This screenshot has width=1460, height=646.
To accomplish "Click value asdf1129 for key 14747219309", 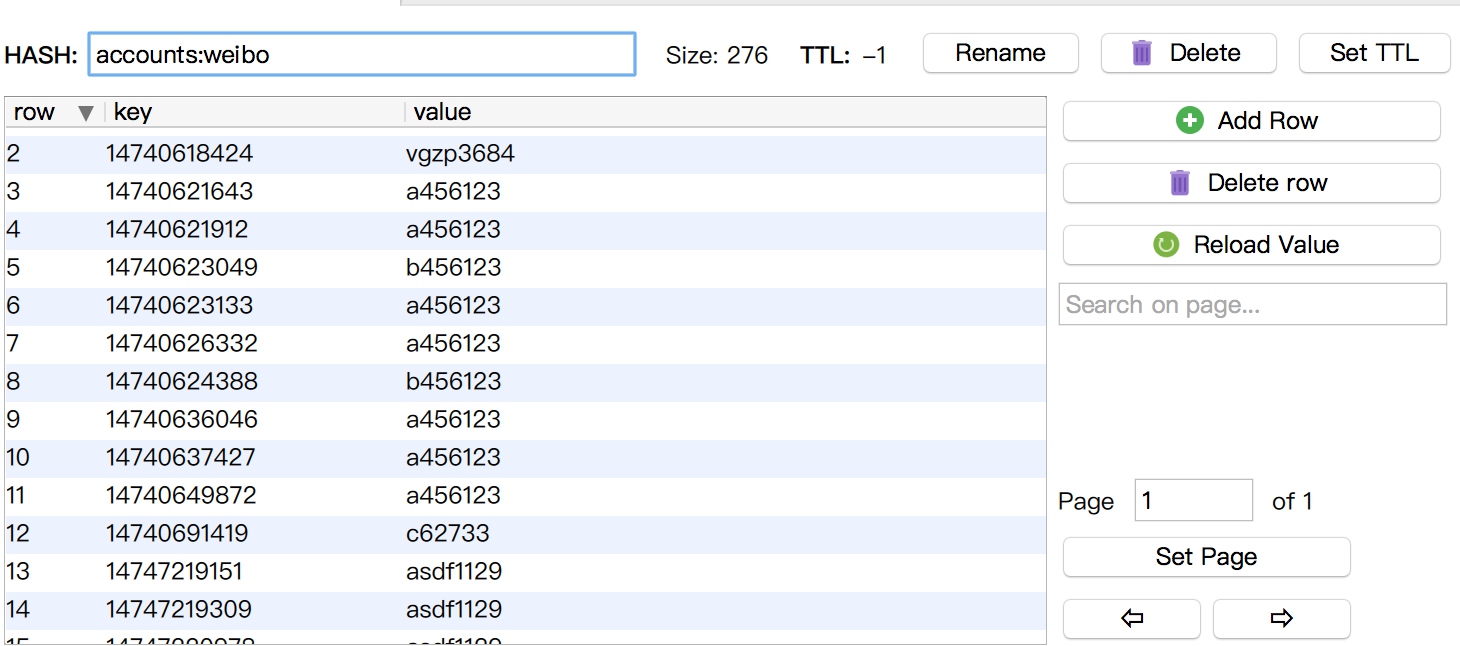I will pos(454,610).
